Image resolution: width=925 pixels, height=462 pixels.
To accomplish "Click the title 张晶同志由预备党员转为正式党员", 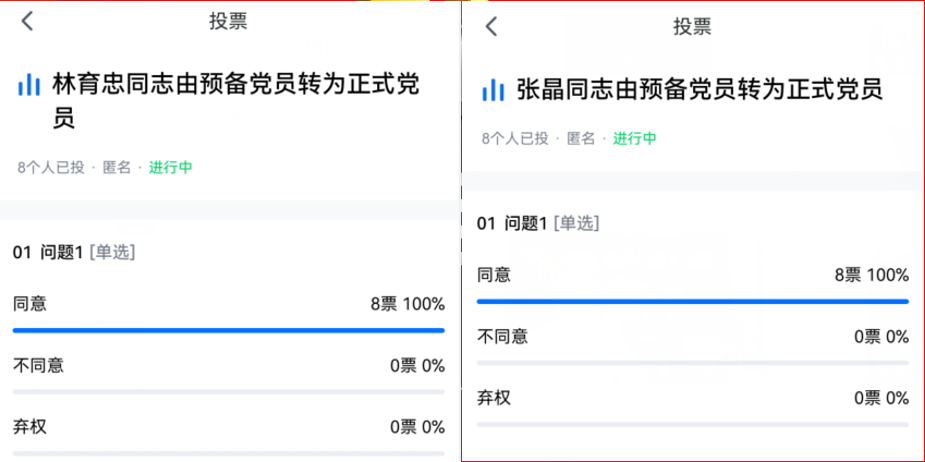I will tap(700, 90).
